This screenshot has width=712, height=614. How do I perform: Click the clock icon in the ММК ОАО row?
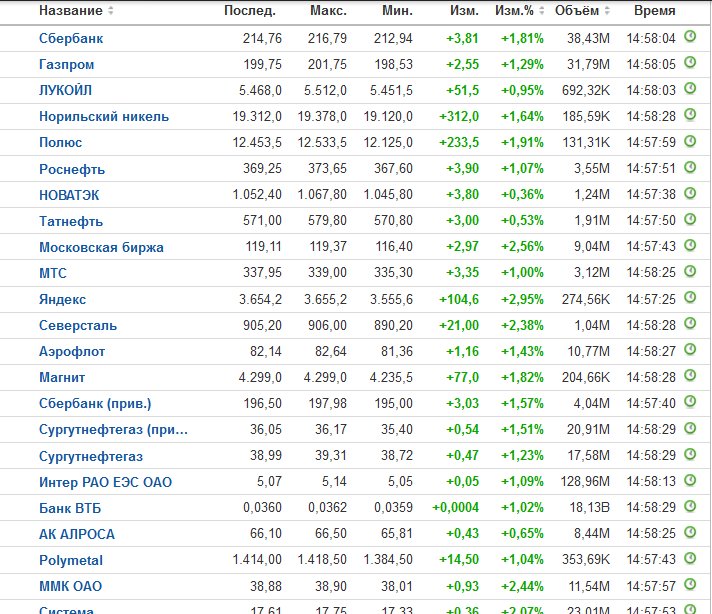[690, 584]
